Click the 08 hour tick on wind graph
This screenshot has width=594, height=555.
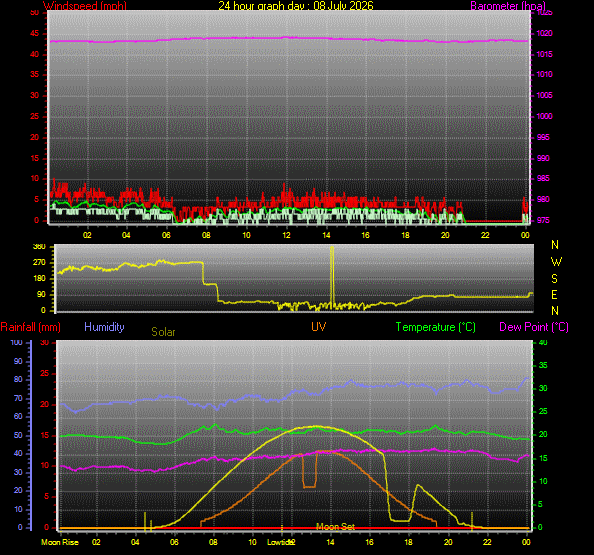[206, 235]
